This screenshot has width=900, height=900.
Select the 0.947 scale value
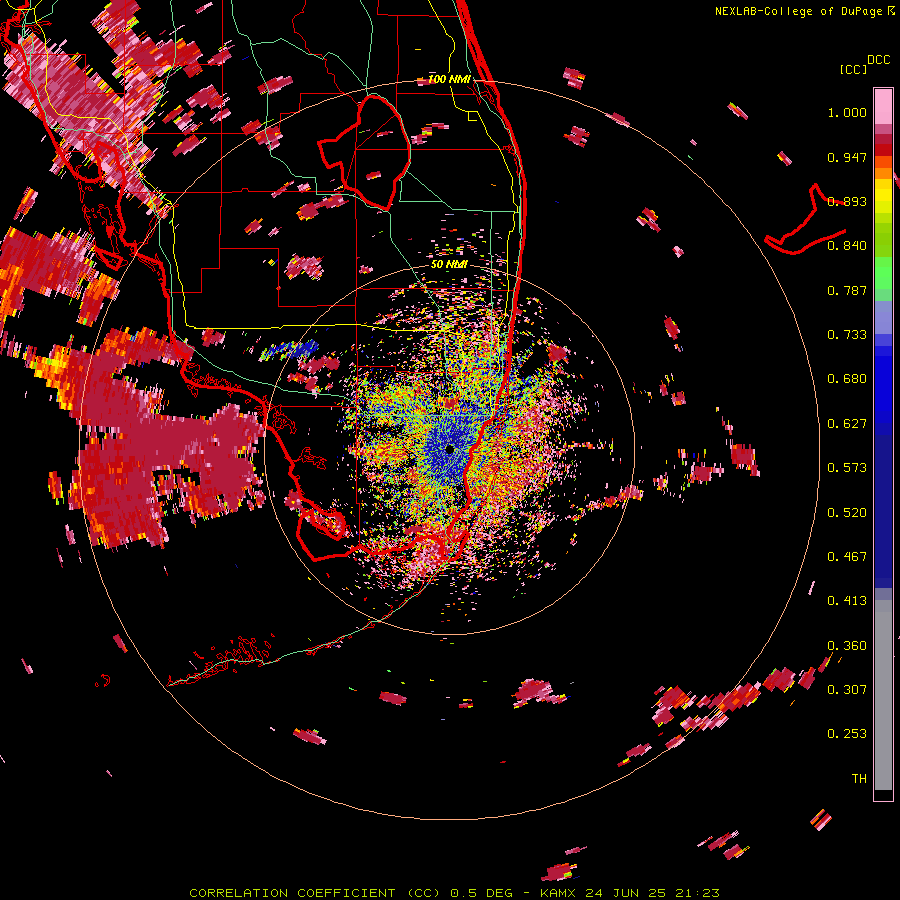pos(847,157)
